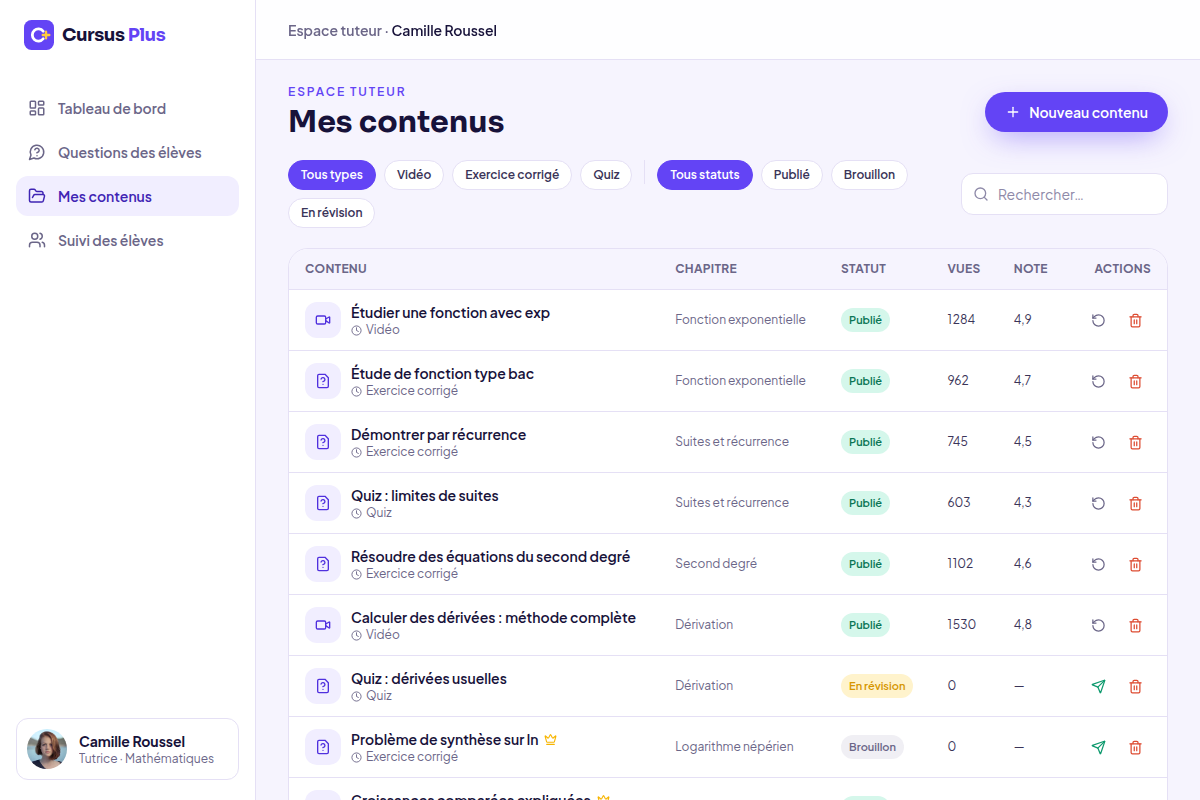The width and height of the screenshot is (1200, 800).
Task: Click views value 1530
Action: tap(961, 625)
